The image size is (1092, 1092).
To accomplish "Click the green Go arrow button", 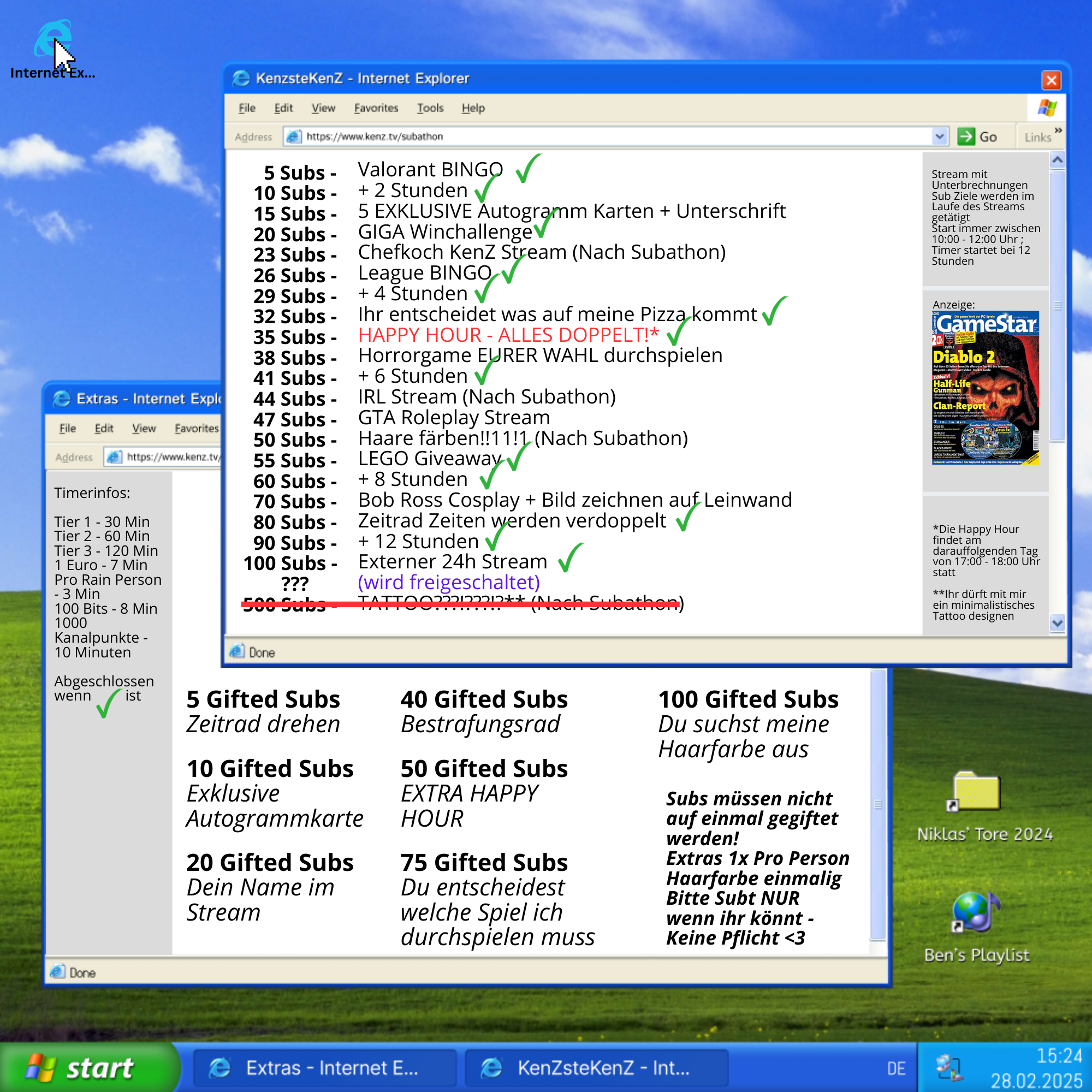I will coord(965,136).
